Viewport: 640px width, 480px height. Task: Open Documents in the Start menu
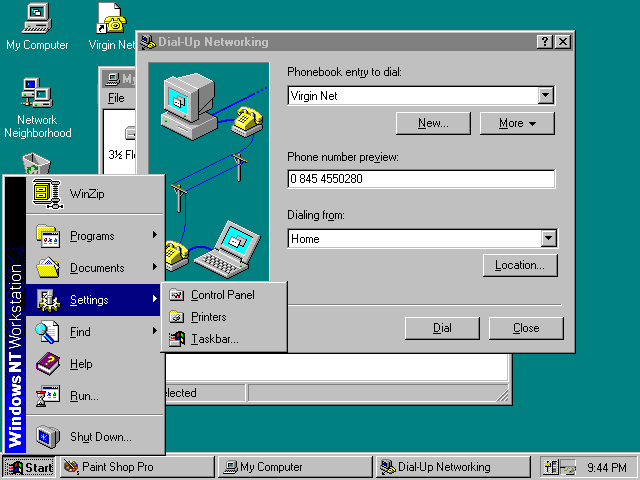[x=94, y=268]
